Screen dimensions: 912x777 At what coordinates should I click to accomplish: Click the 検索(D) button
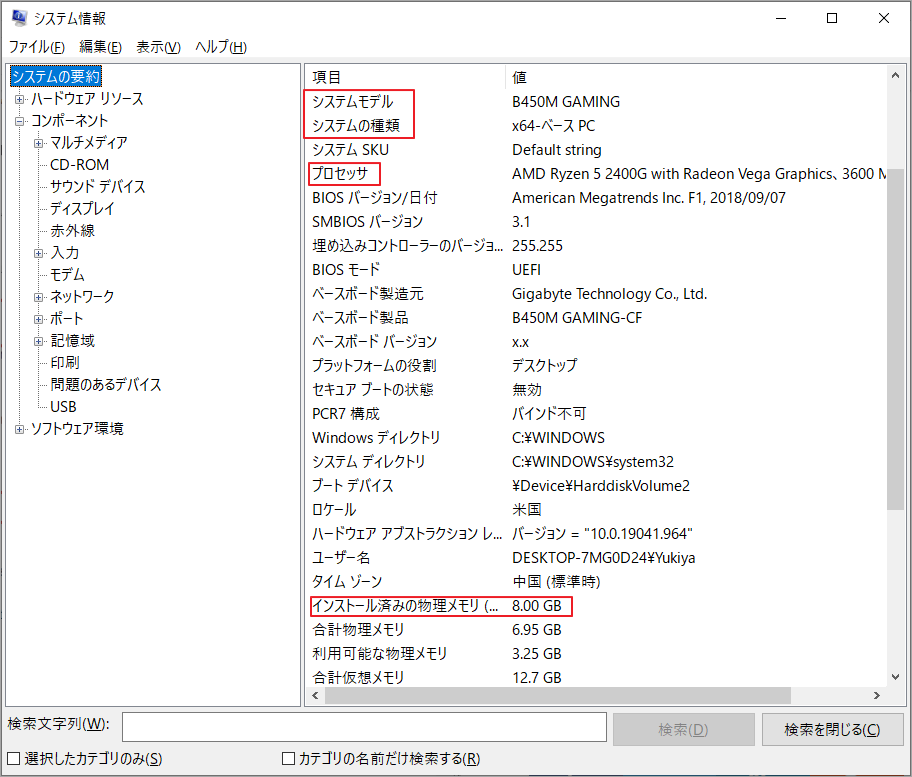point(683,729)
